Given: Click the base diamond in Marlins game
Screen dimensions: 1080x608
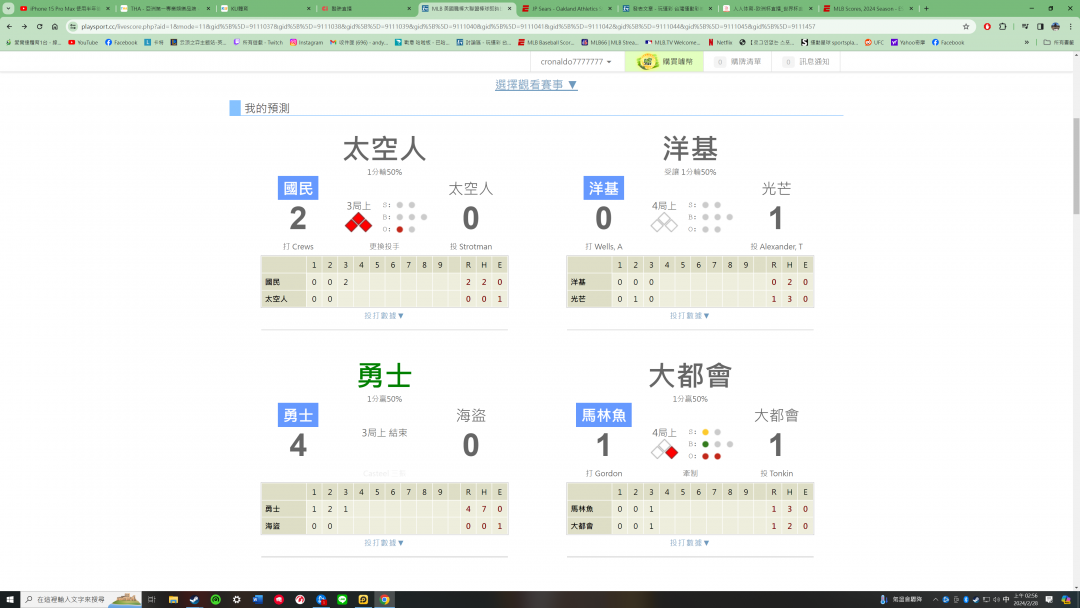Looking at the screenshot, I should pyautogui.click(x=664, y=449).
